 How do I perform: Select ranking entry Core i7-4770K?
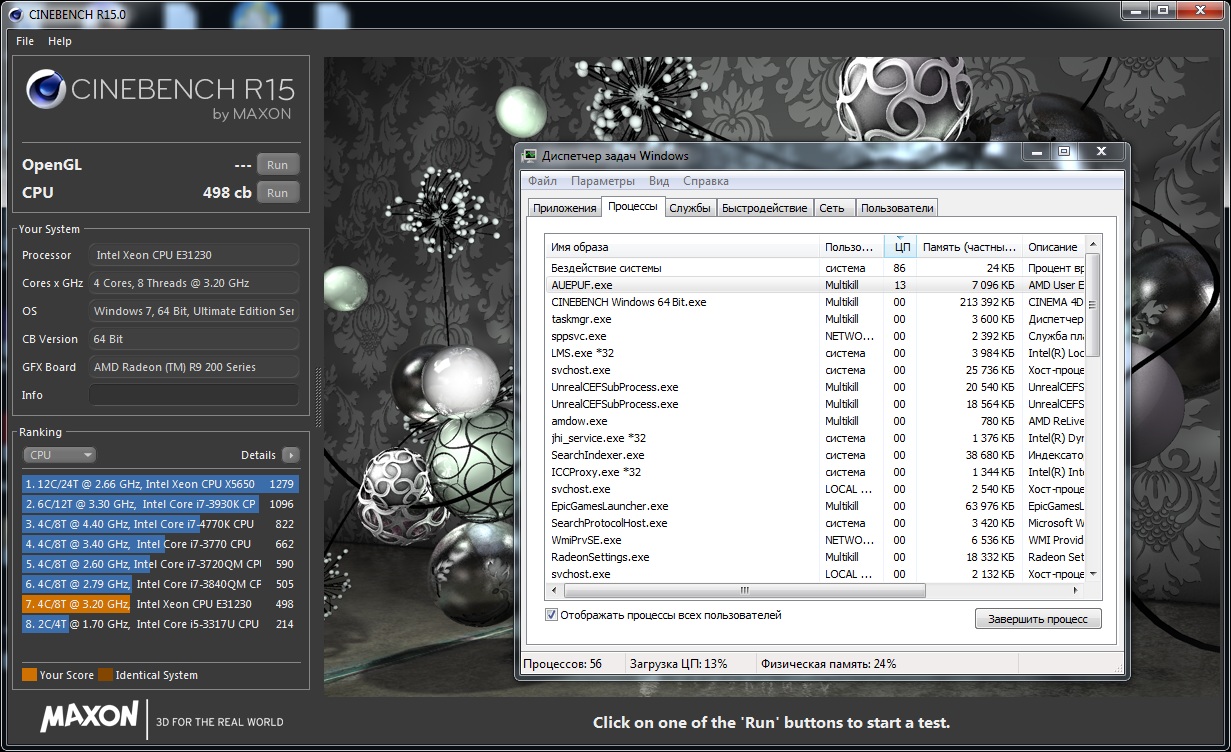(x=160, y=524)
